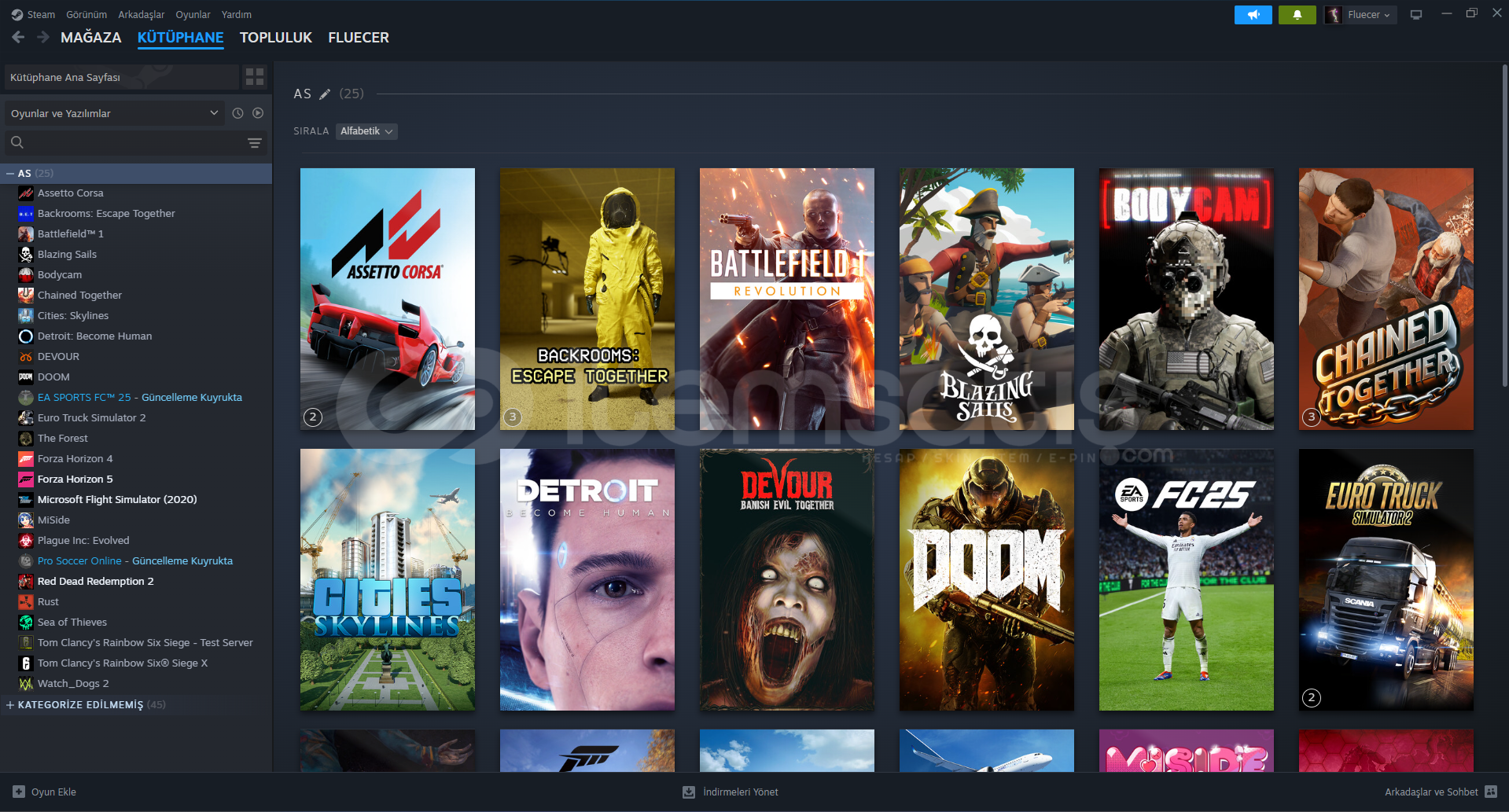Screen dimensions: 1509x812
Task: Open FC25 cover thumbnail
Action: click(1187, 579)
